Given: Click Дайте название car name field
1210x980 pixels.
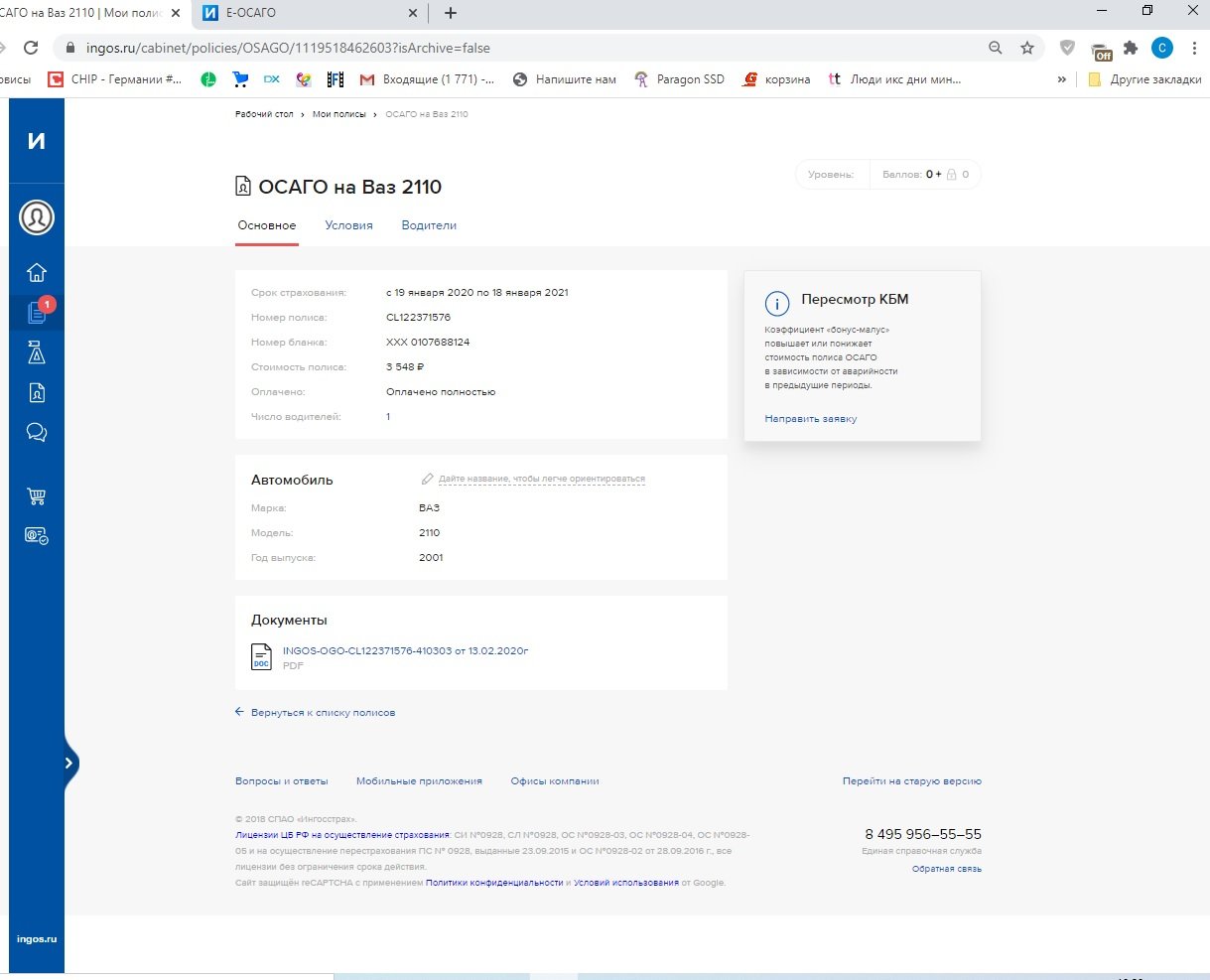Looking at the screenshot, I should (x=542, y=479).
